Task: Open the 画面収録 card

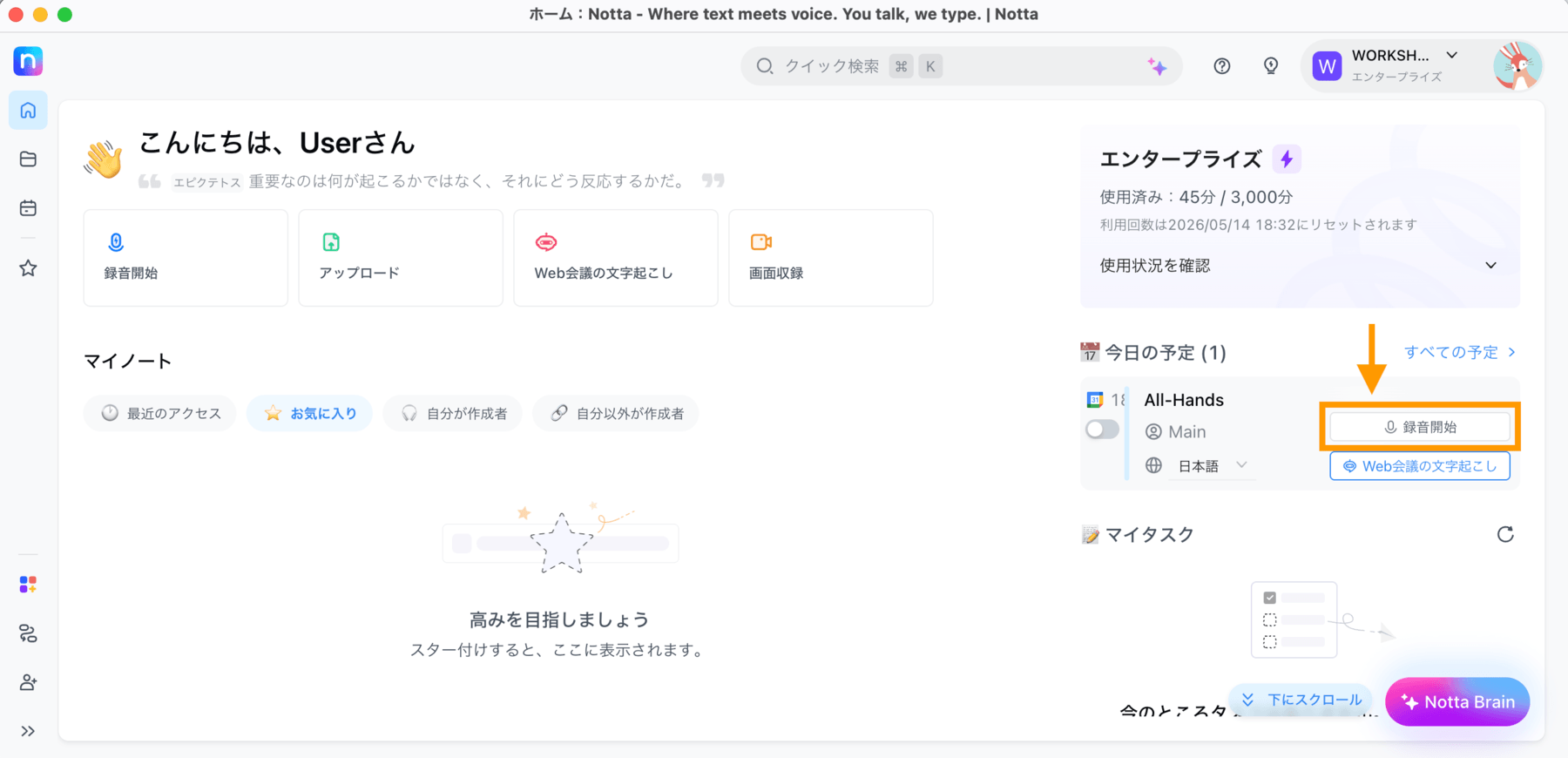Action: tap(831, 258)
